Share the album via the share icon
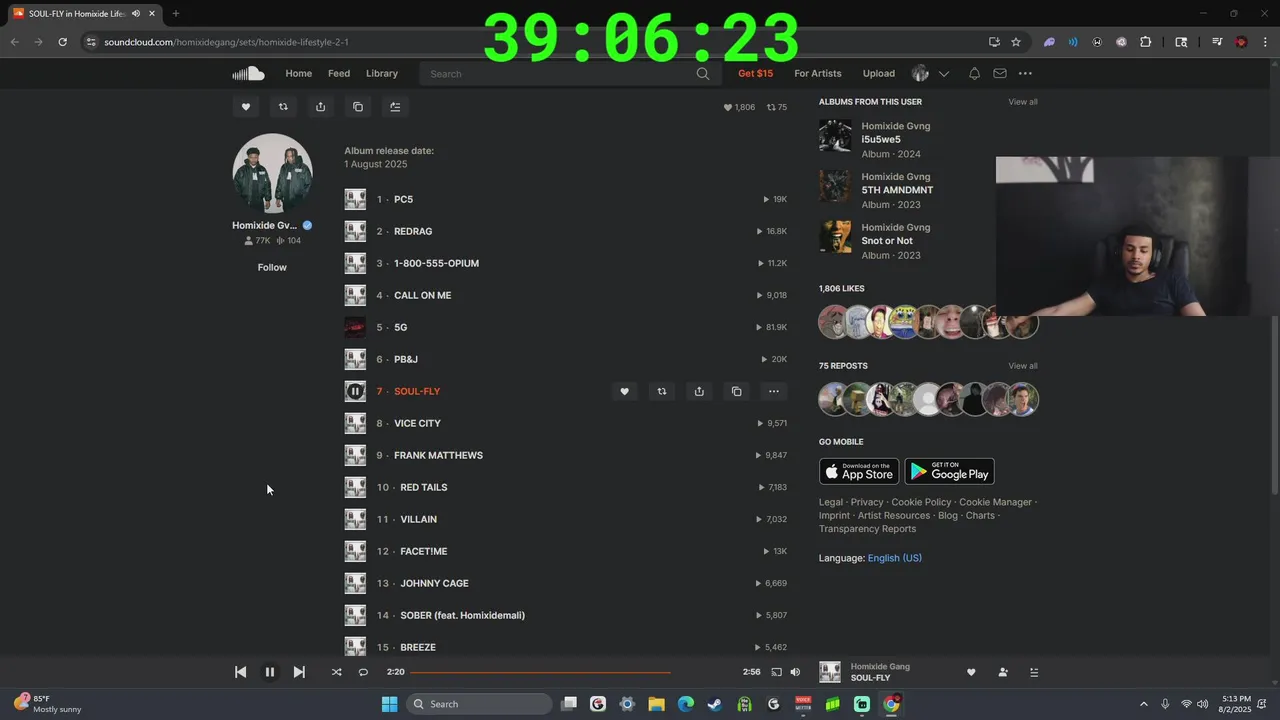 click(x=320, y=107)
